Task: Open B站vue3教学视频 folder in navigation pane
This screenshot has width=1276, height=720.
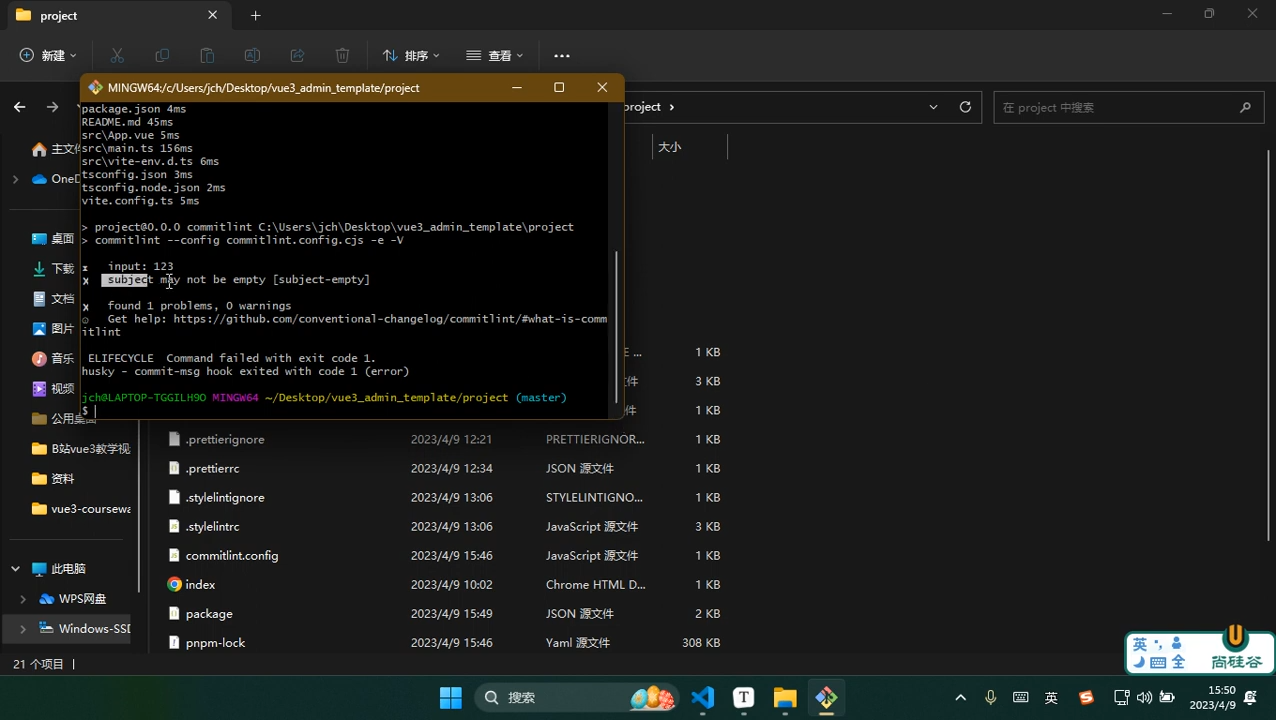Action: [x=82, y=449]
